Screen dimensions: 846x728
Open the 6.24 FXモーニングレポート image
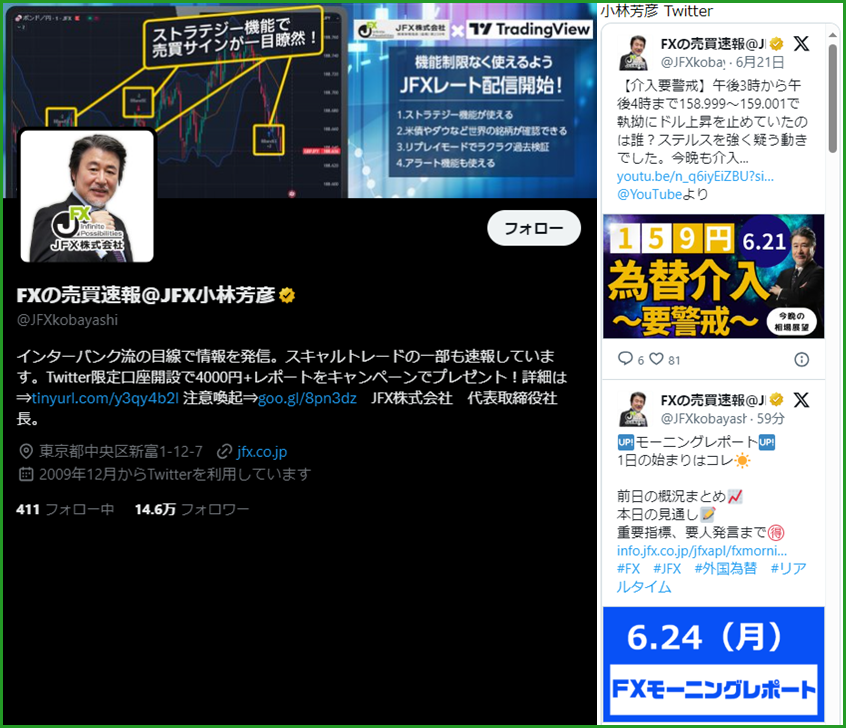(713, 664)
